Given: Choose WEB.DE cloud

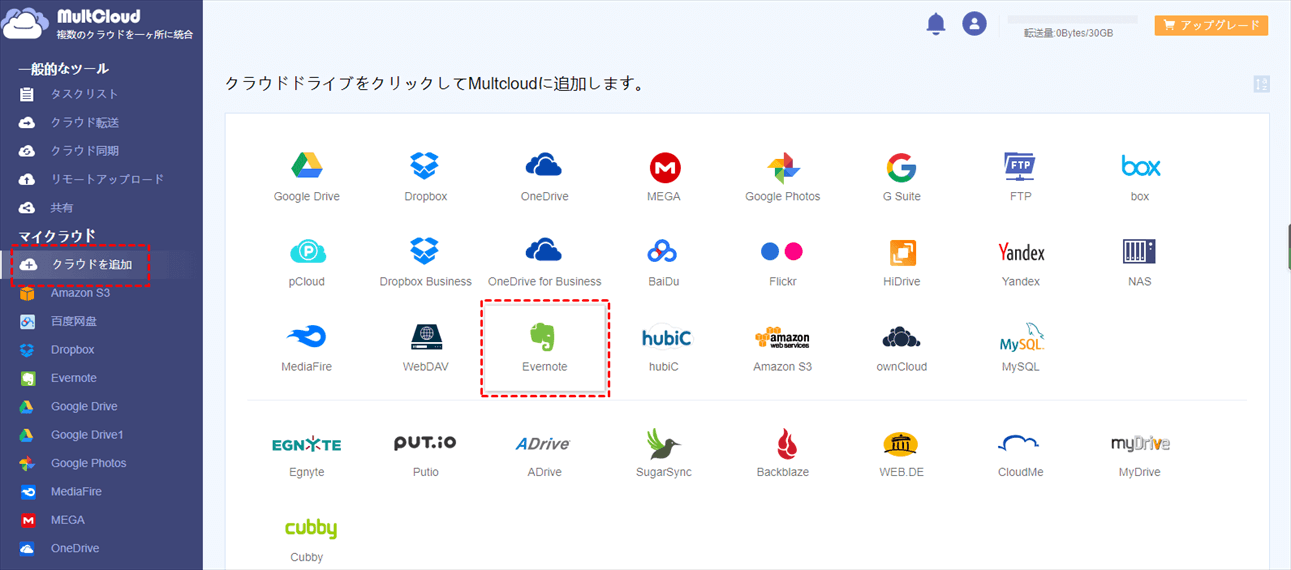Looking at the screenshot, I should tap(901, 454).
